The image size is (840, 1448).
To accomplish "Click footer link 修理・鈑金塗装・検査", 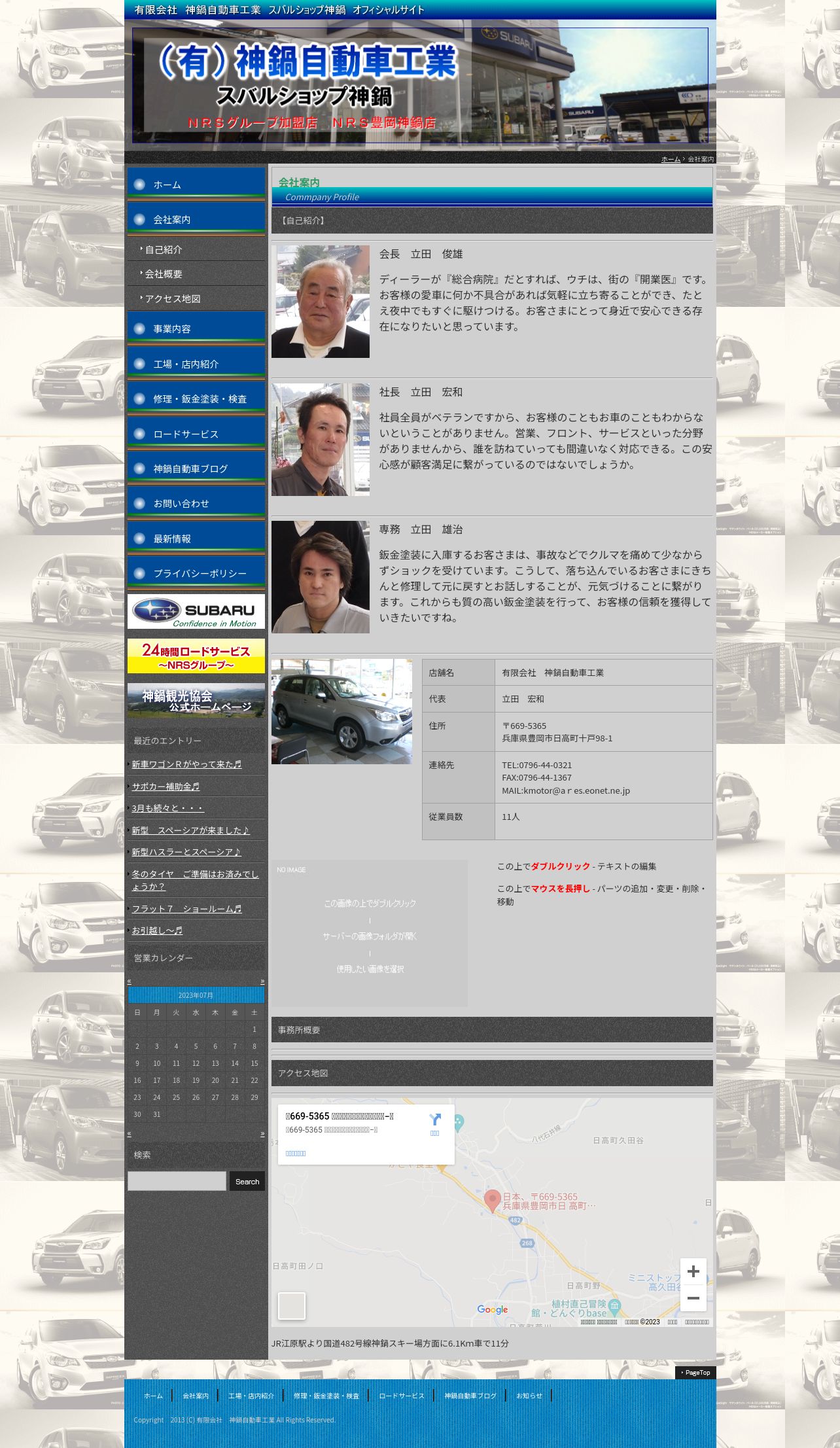I will coord(326,1396).
